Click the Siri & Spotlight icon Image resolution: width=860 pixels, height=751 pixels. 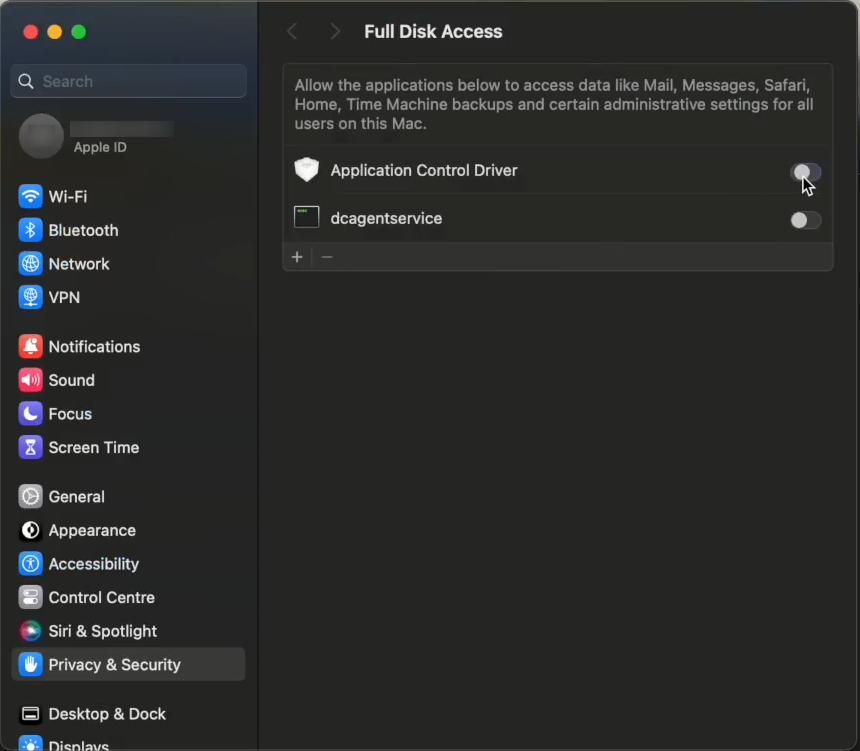click(31, 631)
